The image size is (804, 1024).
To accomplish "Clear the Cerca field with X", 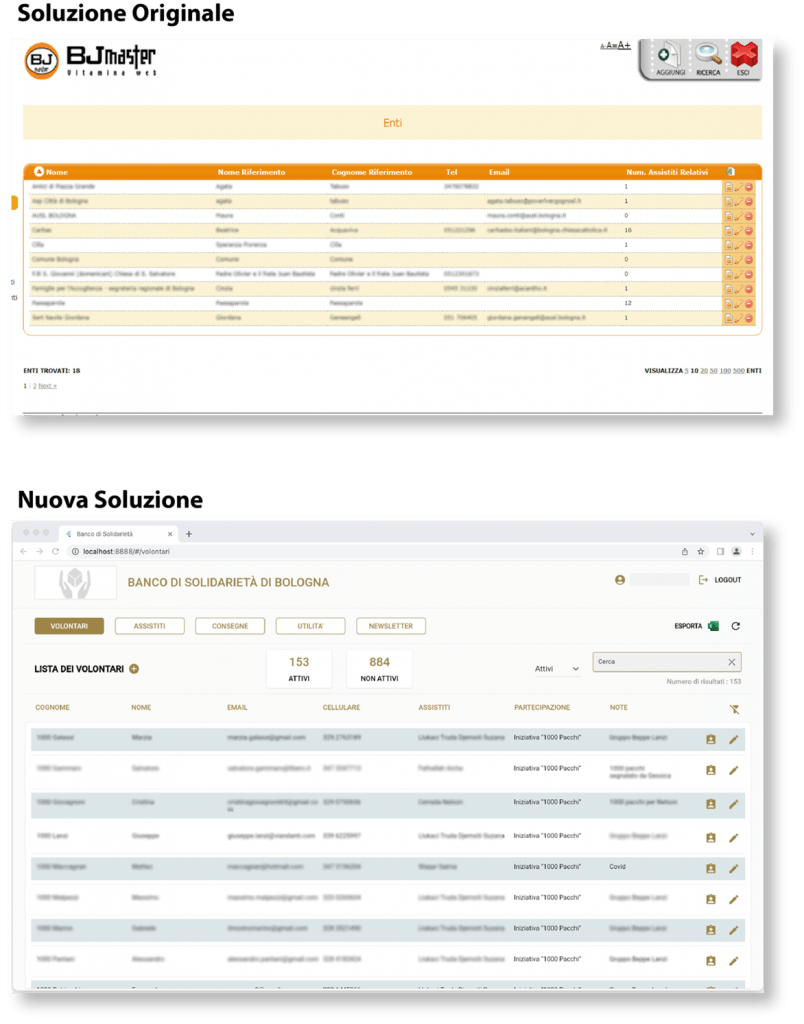I will (x=732, y=662).
